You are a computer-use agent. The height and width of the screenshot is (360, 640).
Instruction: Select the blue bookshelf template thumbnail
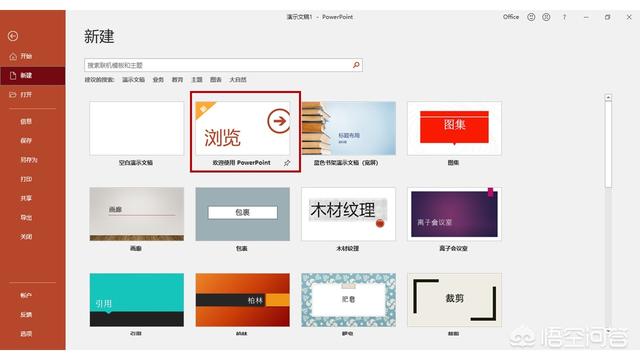(x=348, y=128)
